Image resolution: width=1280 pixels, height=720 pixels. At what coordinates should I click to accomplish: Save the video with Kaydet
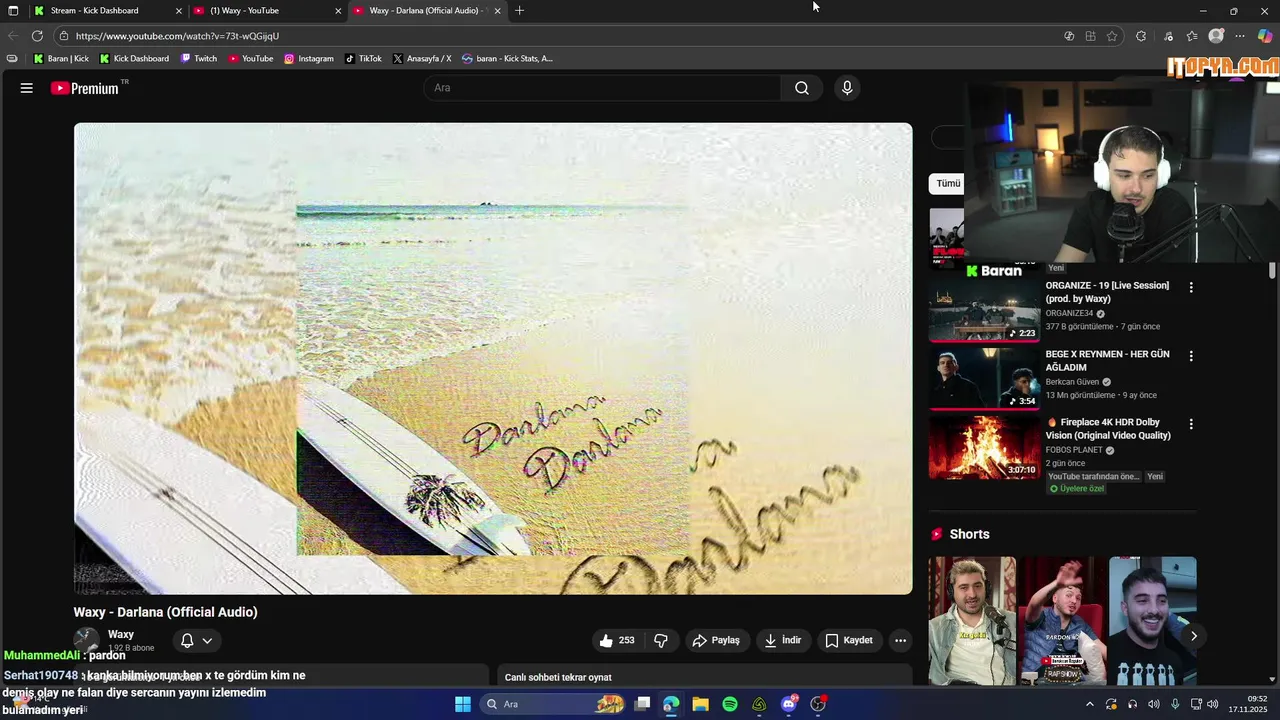pyautogui.click(x=849, y=640)
